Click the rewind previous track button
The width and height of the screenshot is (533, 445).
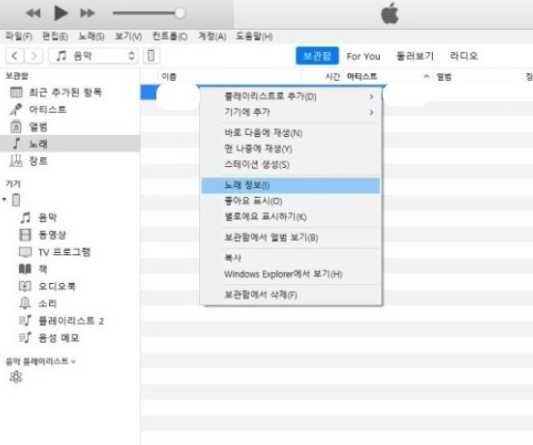tap(33, 13)
